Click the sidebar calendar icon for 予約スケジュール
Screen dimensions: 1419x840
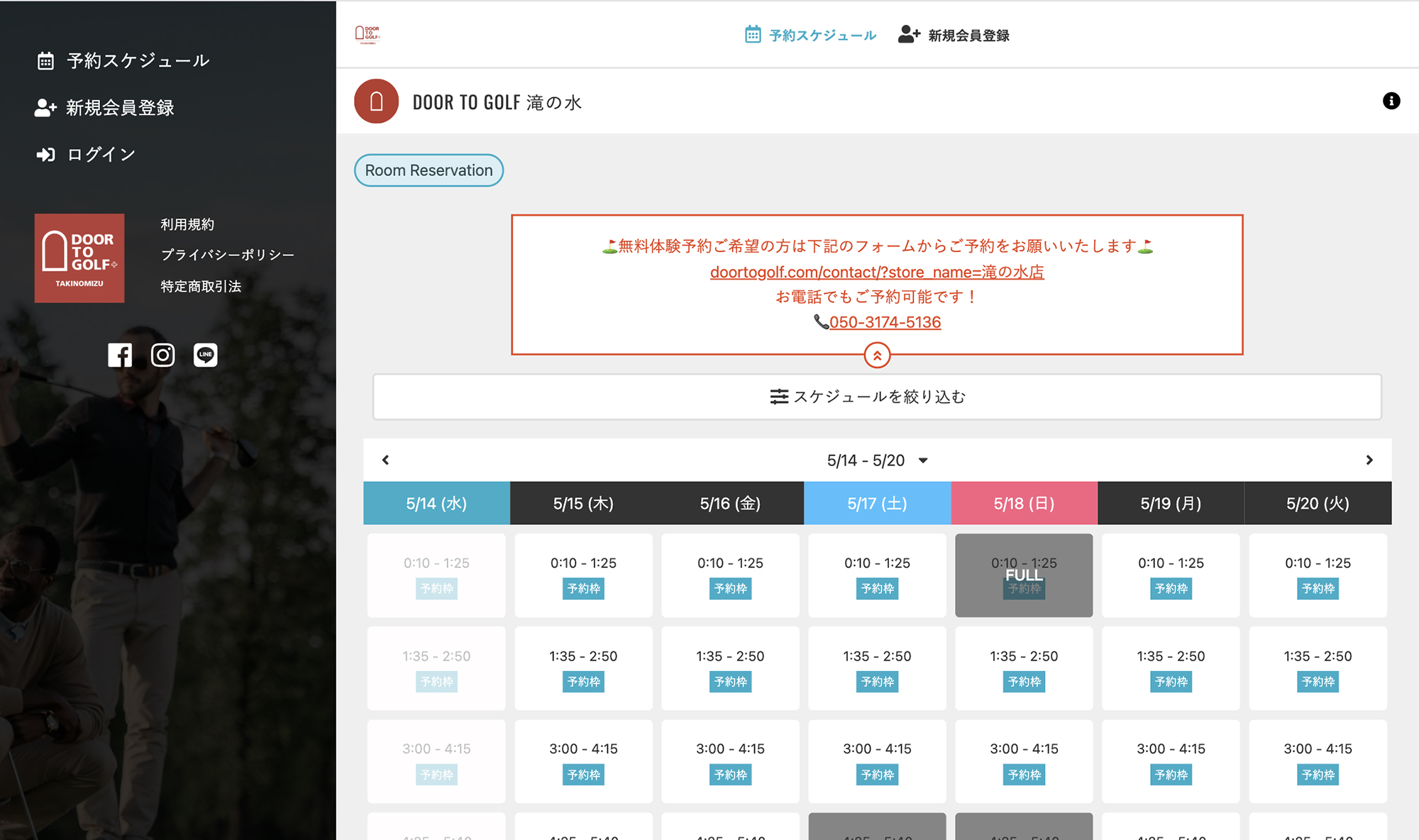[45, 61]
